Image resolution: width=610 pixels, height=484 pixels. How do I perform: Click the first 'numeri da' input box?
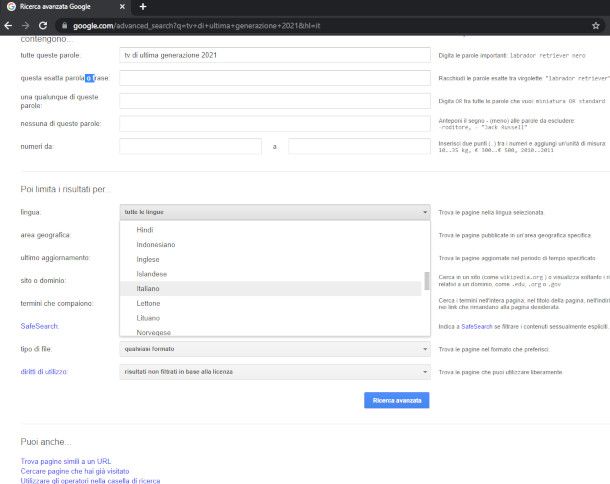pos(190,146)
